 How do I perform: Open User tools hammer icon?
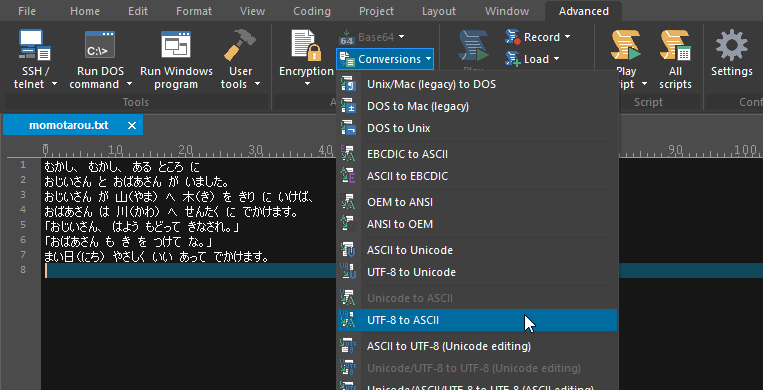pos(240,45)
